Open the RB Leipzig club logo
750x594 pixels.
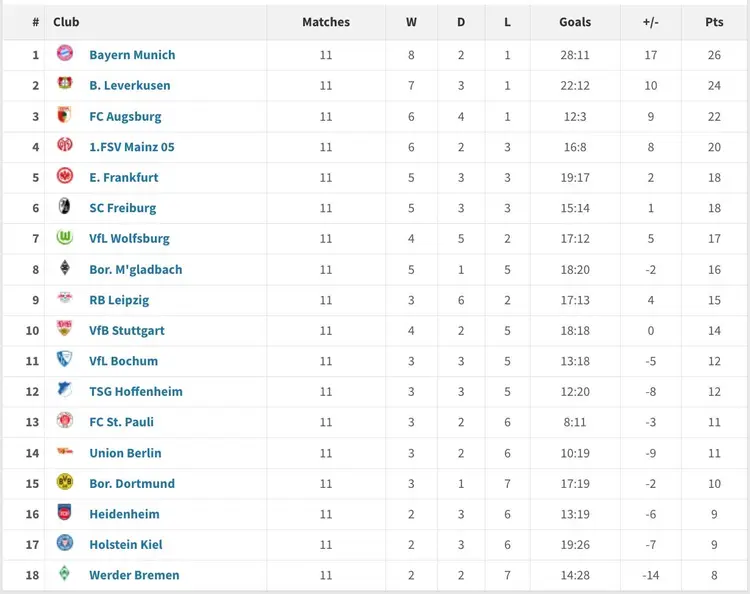(65, 299)
